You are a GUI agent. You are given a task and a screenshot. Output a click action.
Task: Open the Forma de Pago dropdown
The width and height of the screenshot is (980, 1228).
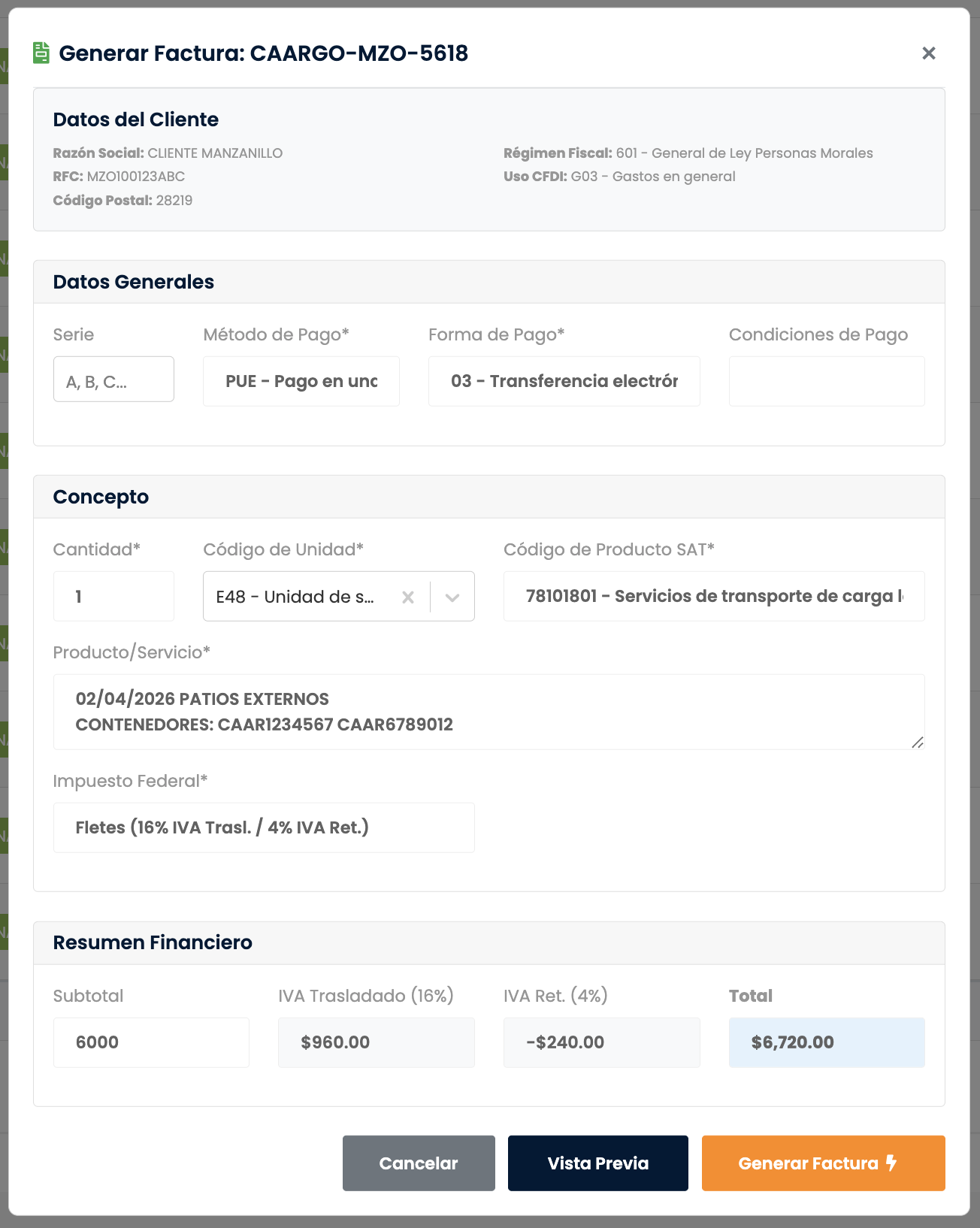[x=564, y=381]
